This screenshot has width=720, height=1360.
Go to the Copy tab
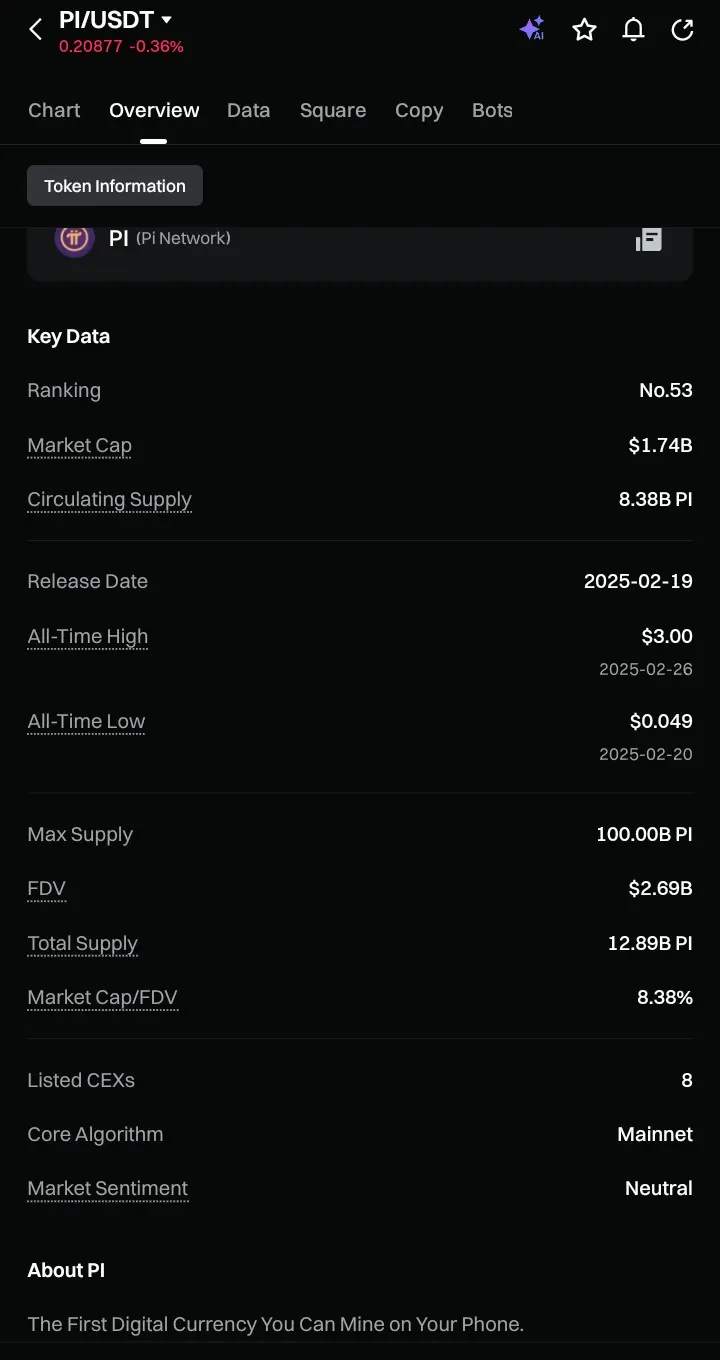pos(419,110)
